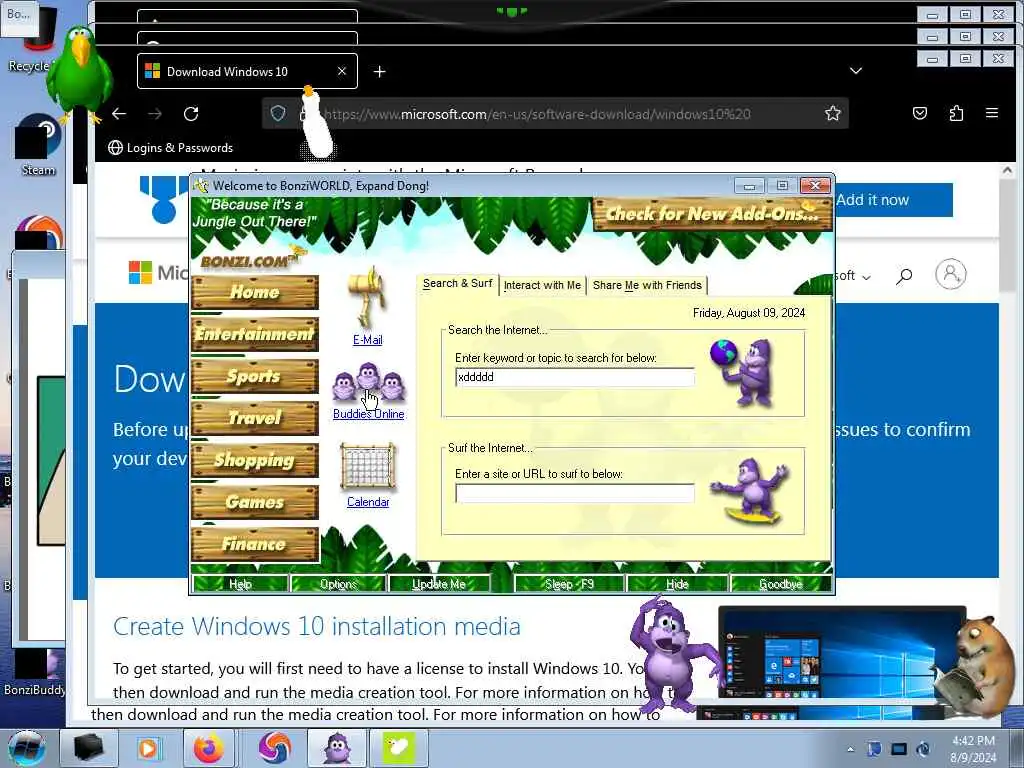Click the Windows Start orb

[26, 748]
